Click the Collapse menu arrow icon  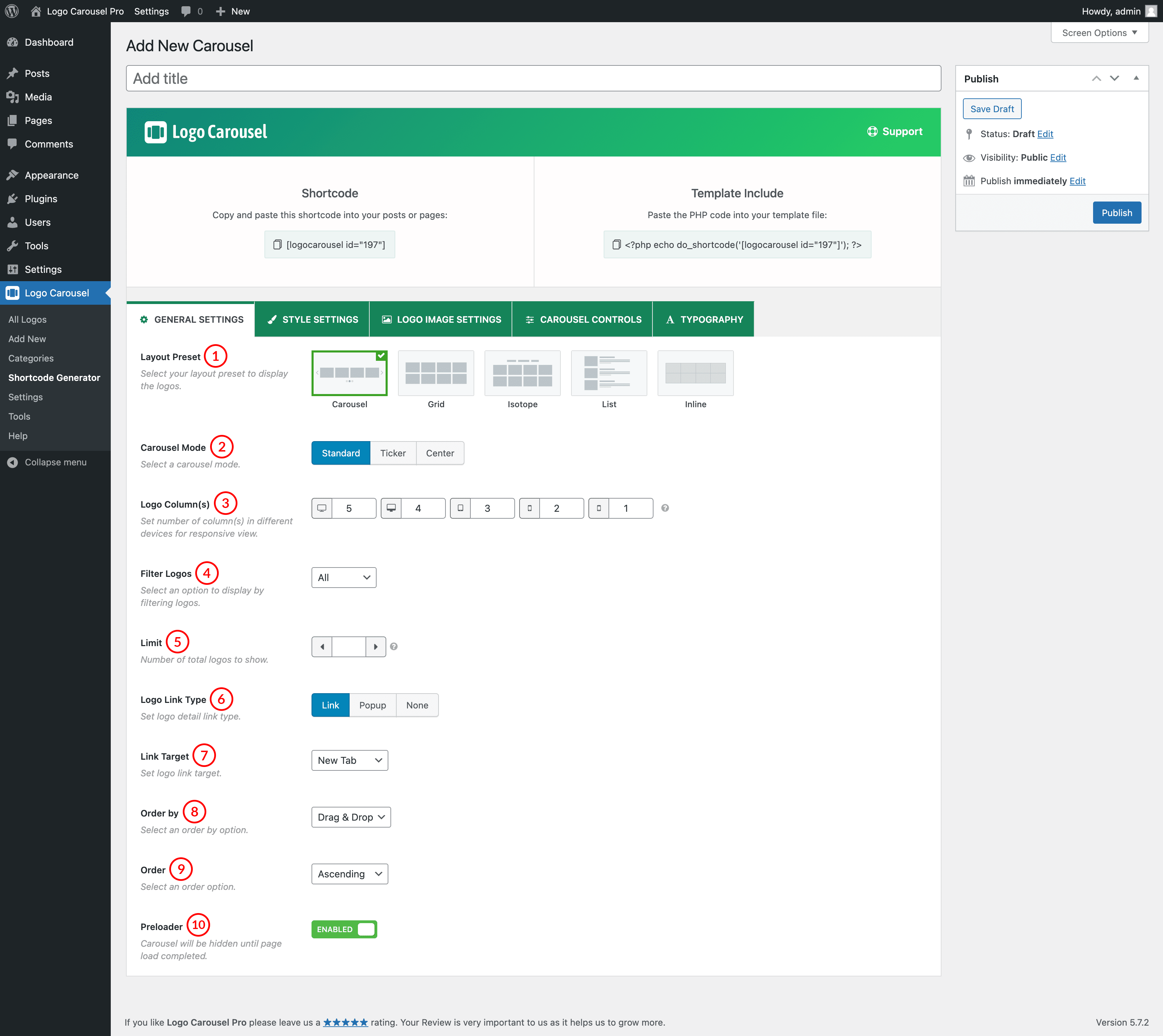12,462
